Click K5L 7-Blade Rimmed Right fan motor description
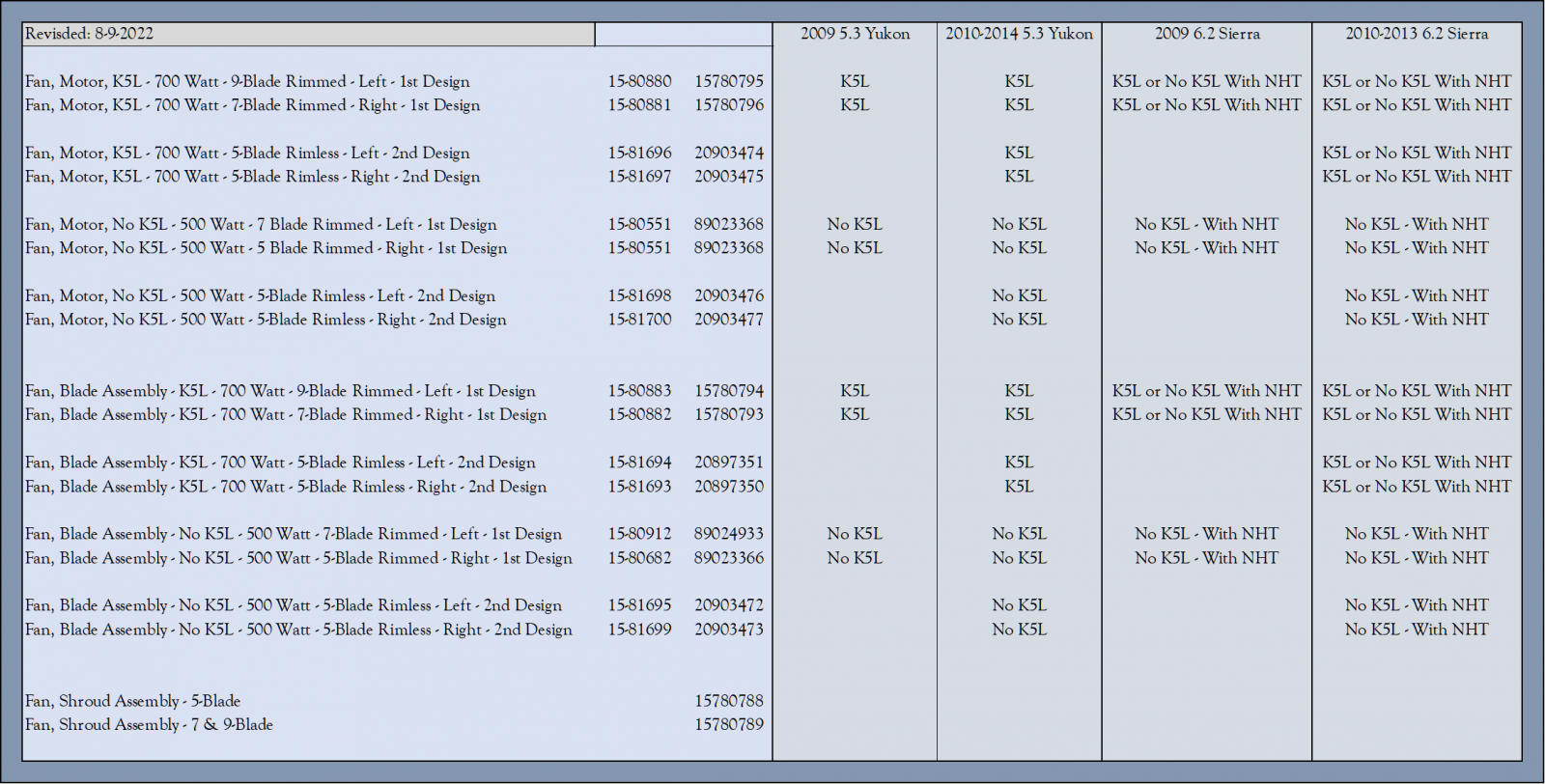This screenshot has height=784, width=1545. (x=252, y=105)
